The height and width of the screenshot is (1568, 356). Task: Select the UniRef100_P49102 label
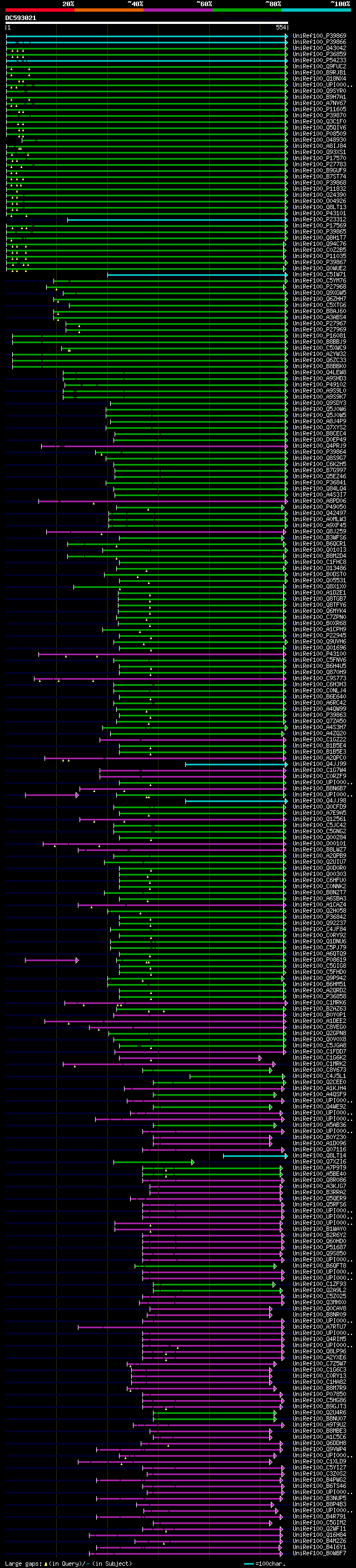(319, 385)
